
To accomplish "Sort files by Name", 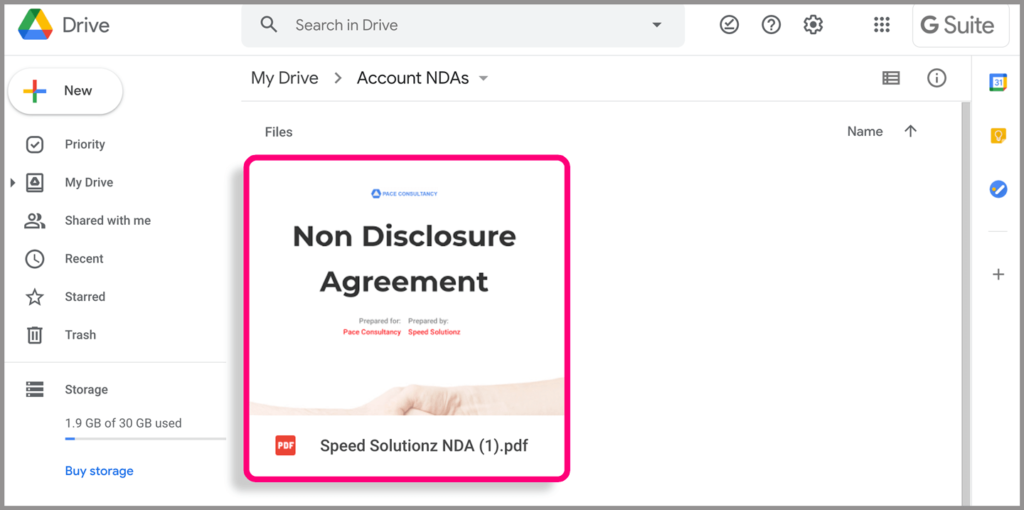I will (x=865, y=131).
